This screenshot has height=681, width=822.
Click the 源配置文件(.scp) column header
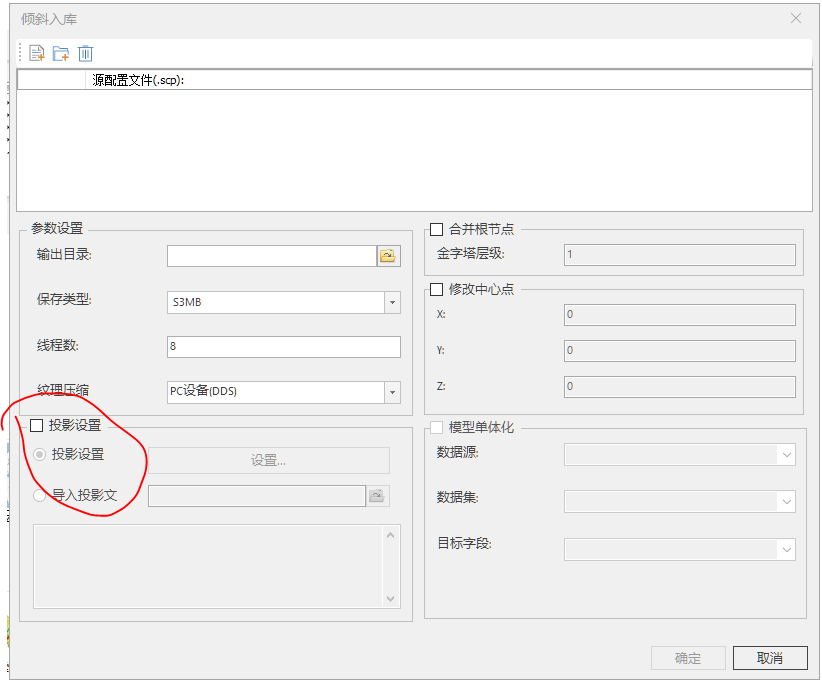pyautogui.click(x=448, y=80)
